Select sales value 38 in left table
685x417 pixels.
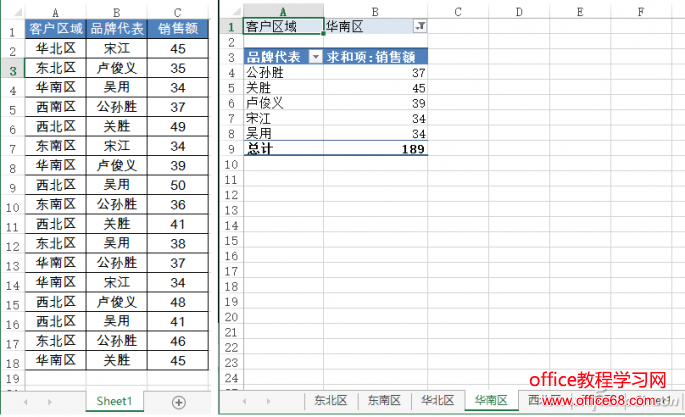[x=178, y=244]
